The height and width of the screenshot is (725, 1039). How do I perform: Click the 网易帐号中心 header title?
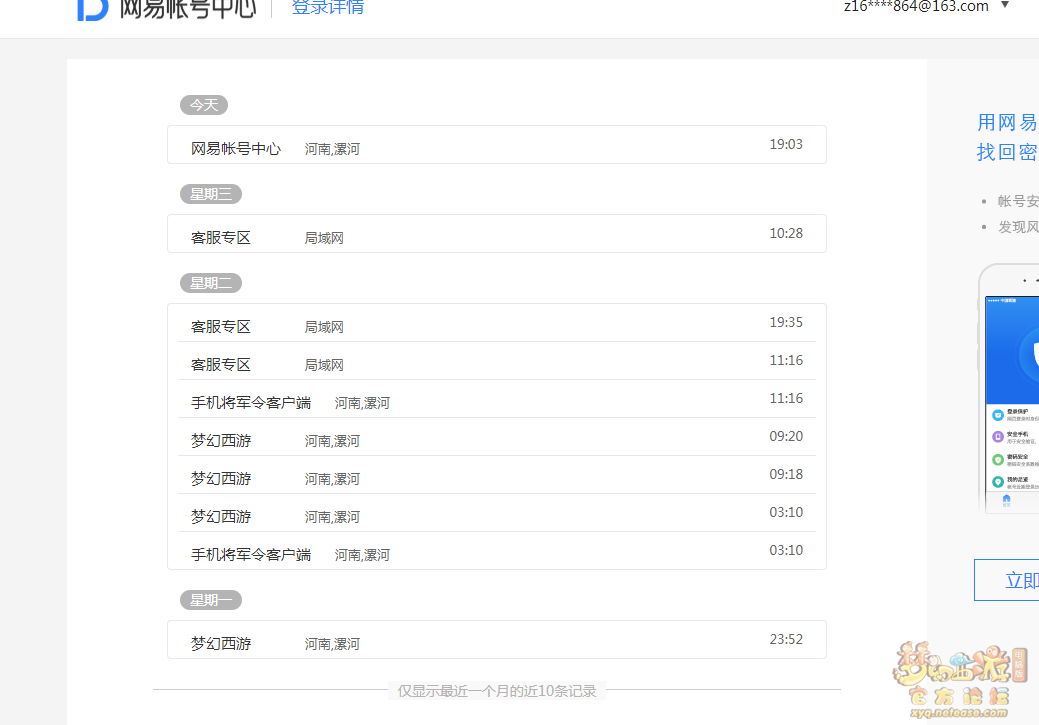point(188,9)
